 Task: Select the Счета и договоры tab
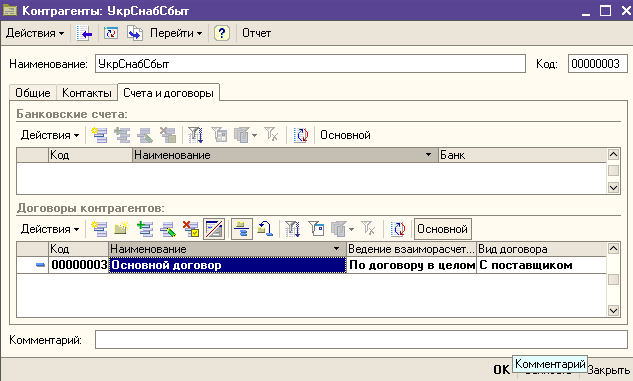168,92
